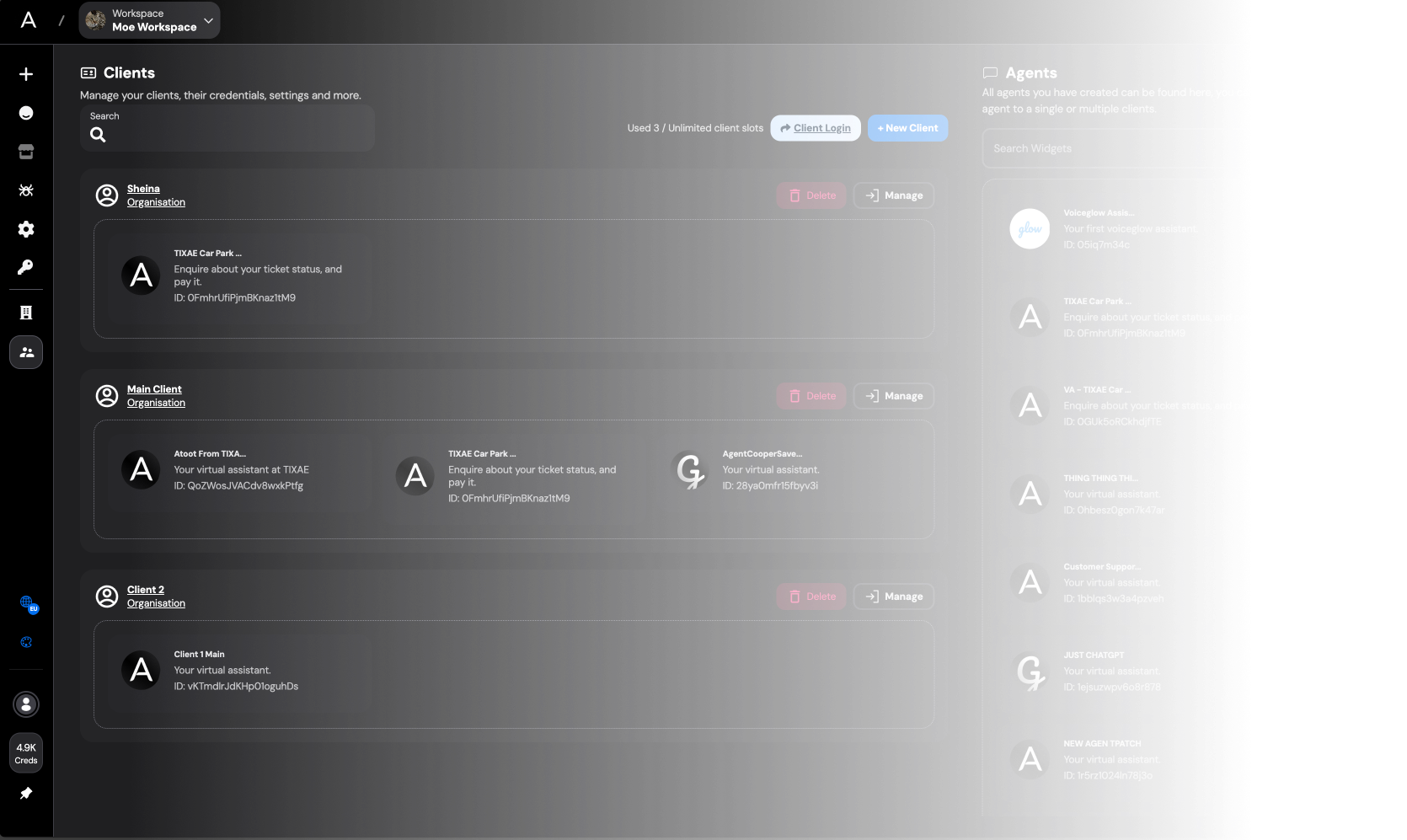Open API keys with the key icon

(x=25, y=268)
